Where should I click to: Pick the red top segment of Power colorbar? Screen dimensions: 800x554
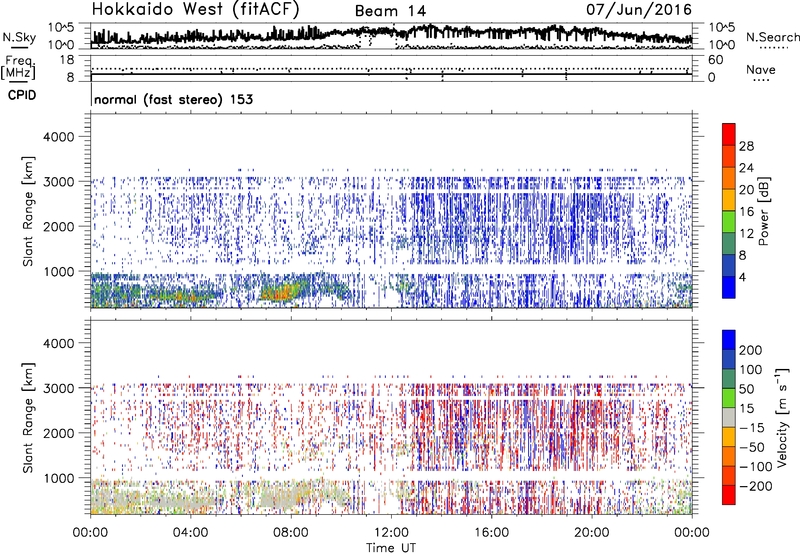click(729, 135)
